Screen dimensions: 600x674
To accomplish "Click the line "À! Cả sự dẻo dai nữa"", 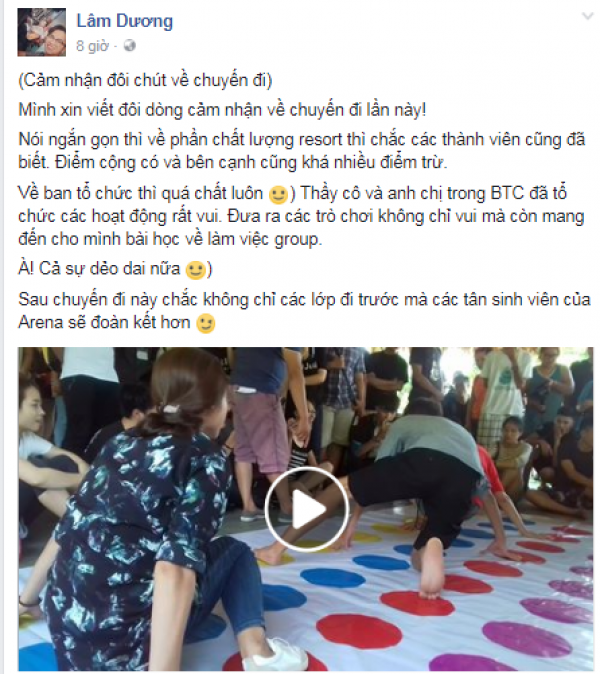I will (99, 269).
